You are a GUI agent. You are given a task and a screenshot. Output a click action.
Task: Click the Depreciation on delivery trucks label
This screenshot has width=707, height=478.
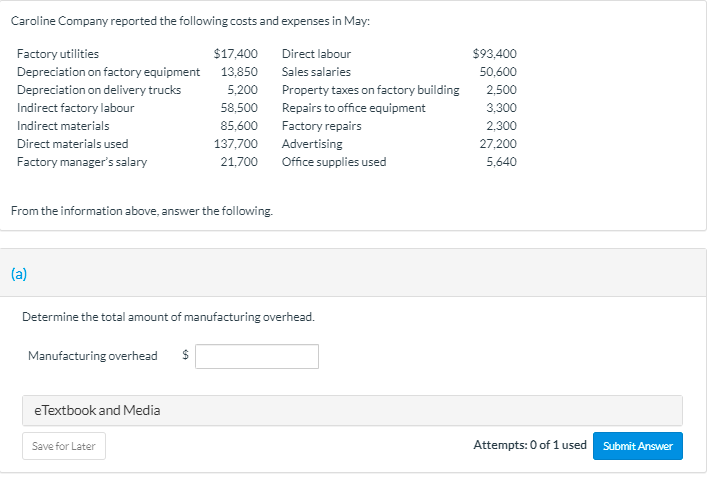[99, 90]
